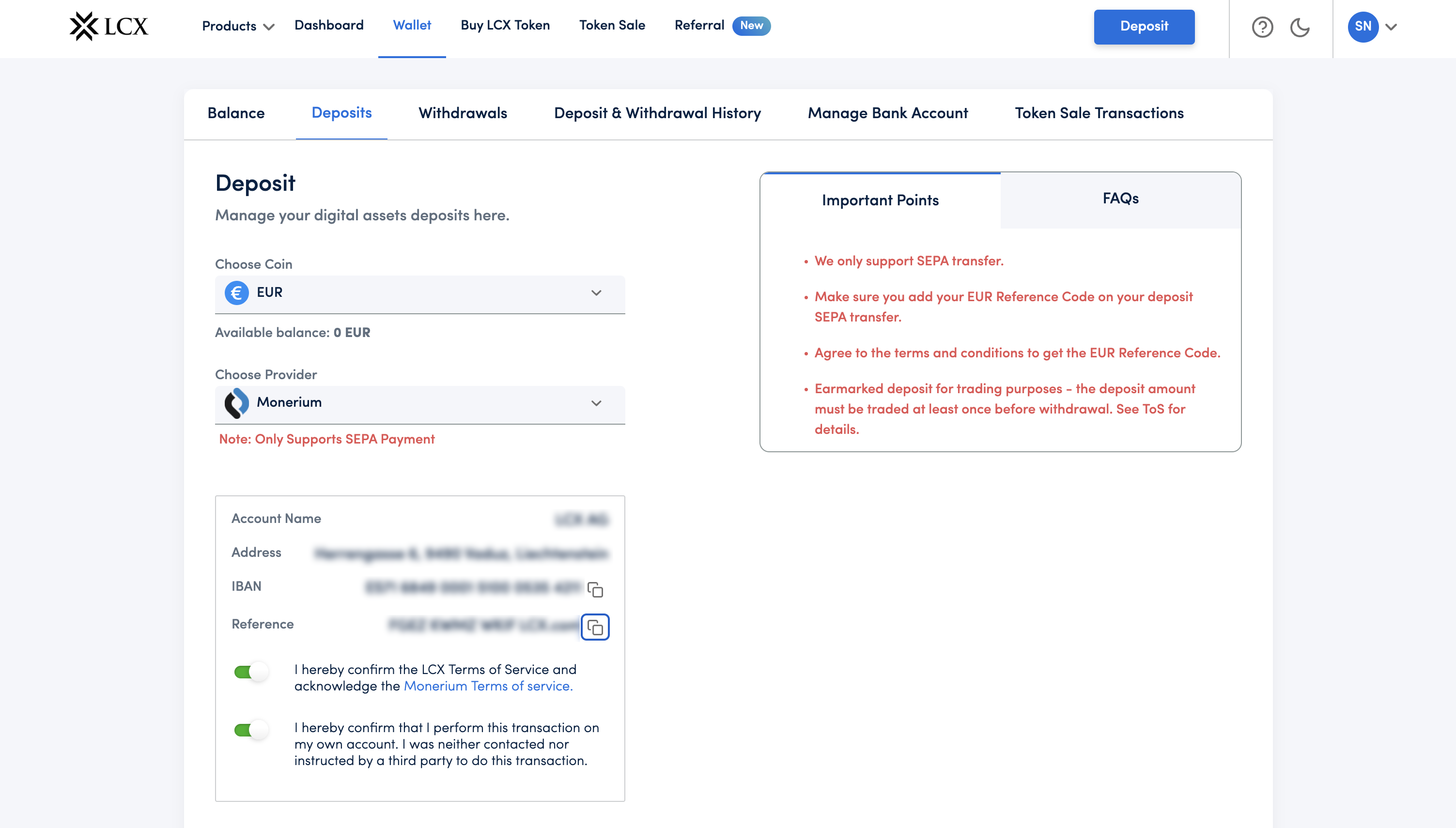Expand the user account chevron

point(1391,27)
